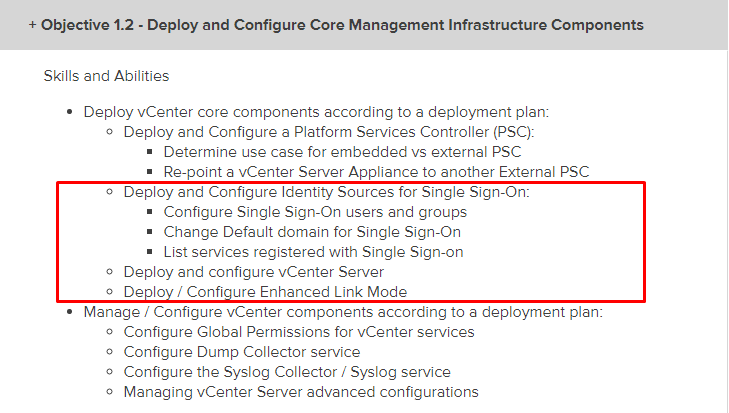The height and width of the screenshot is (413, 729).
Task: Click Manage / Configure vCenter components line
Action: (343, 312)
